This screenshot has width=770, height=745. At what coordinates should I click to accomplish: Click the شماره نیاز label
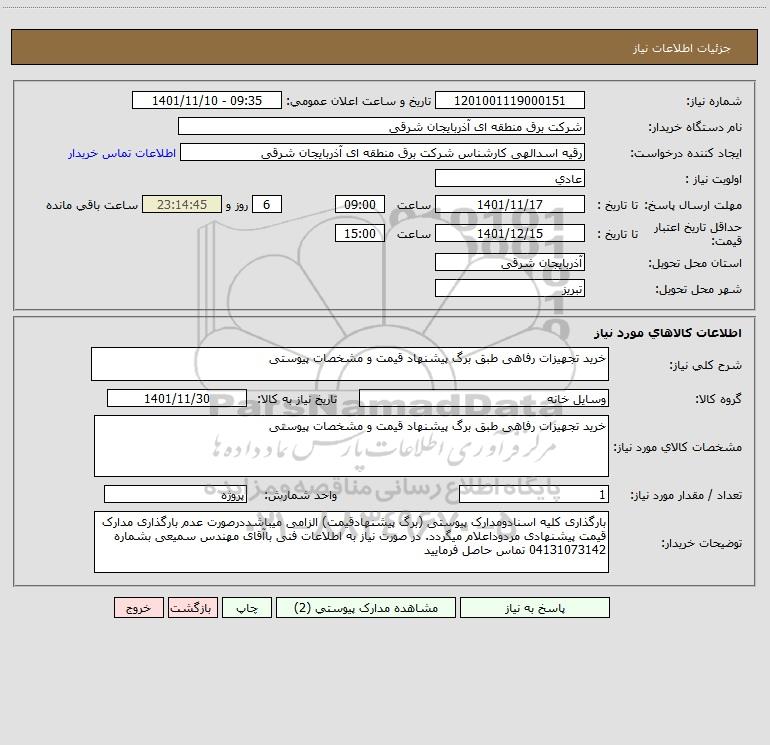point(714,101)
